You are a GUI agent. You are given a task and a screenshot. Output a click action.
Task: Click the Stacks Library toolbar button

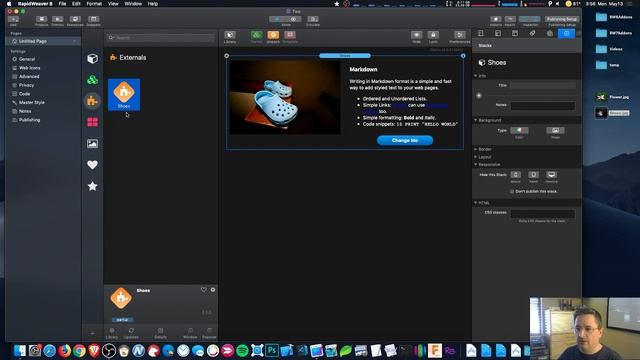tap(230, 35)
